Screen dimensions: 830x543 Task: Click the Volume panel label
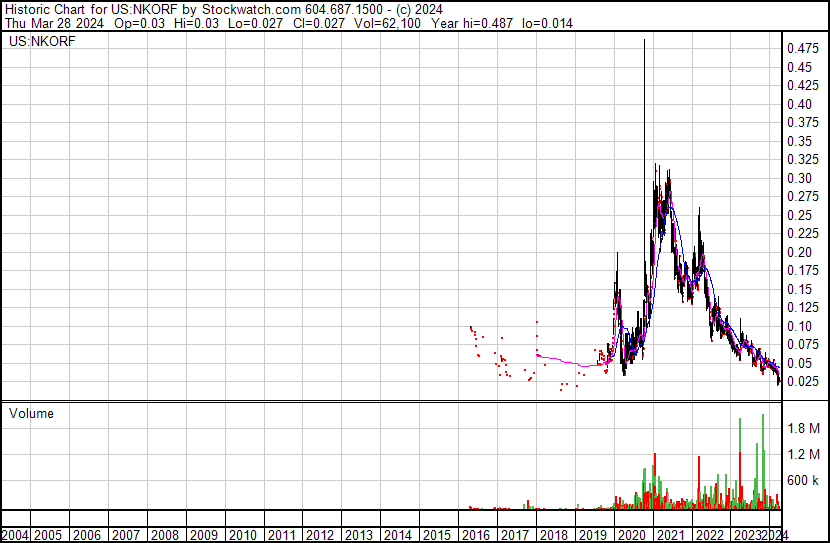31,413
